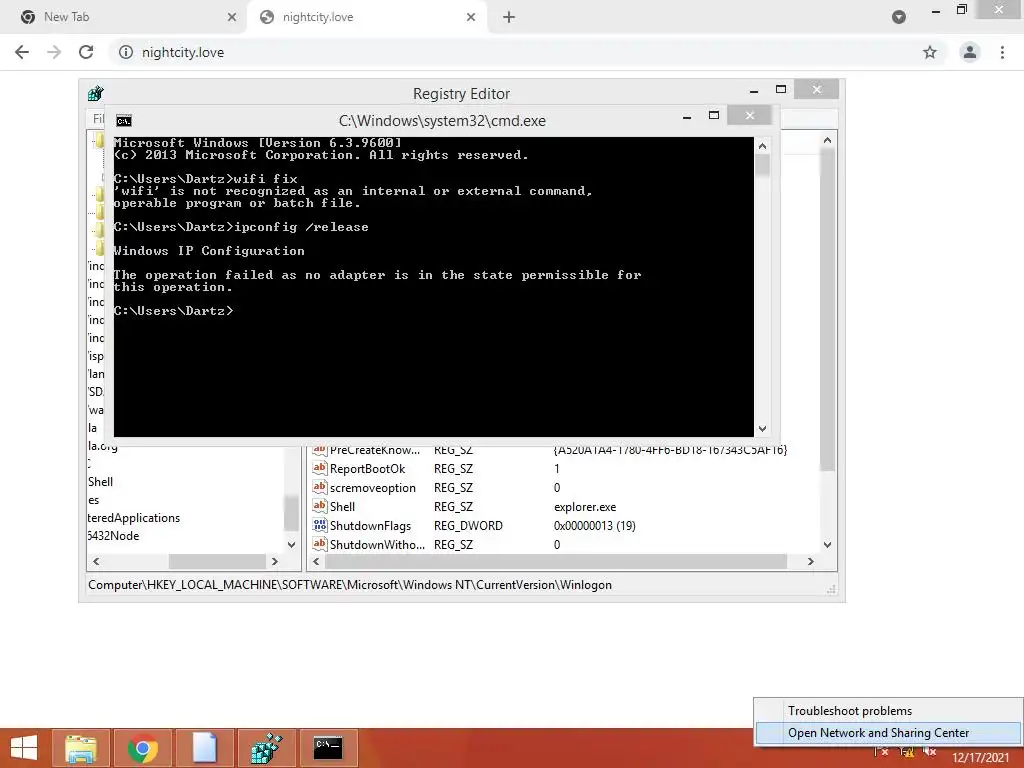Click registry values pane scroll down arrow
The image size is (1024, 768).
[x=827, y=545]
